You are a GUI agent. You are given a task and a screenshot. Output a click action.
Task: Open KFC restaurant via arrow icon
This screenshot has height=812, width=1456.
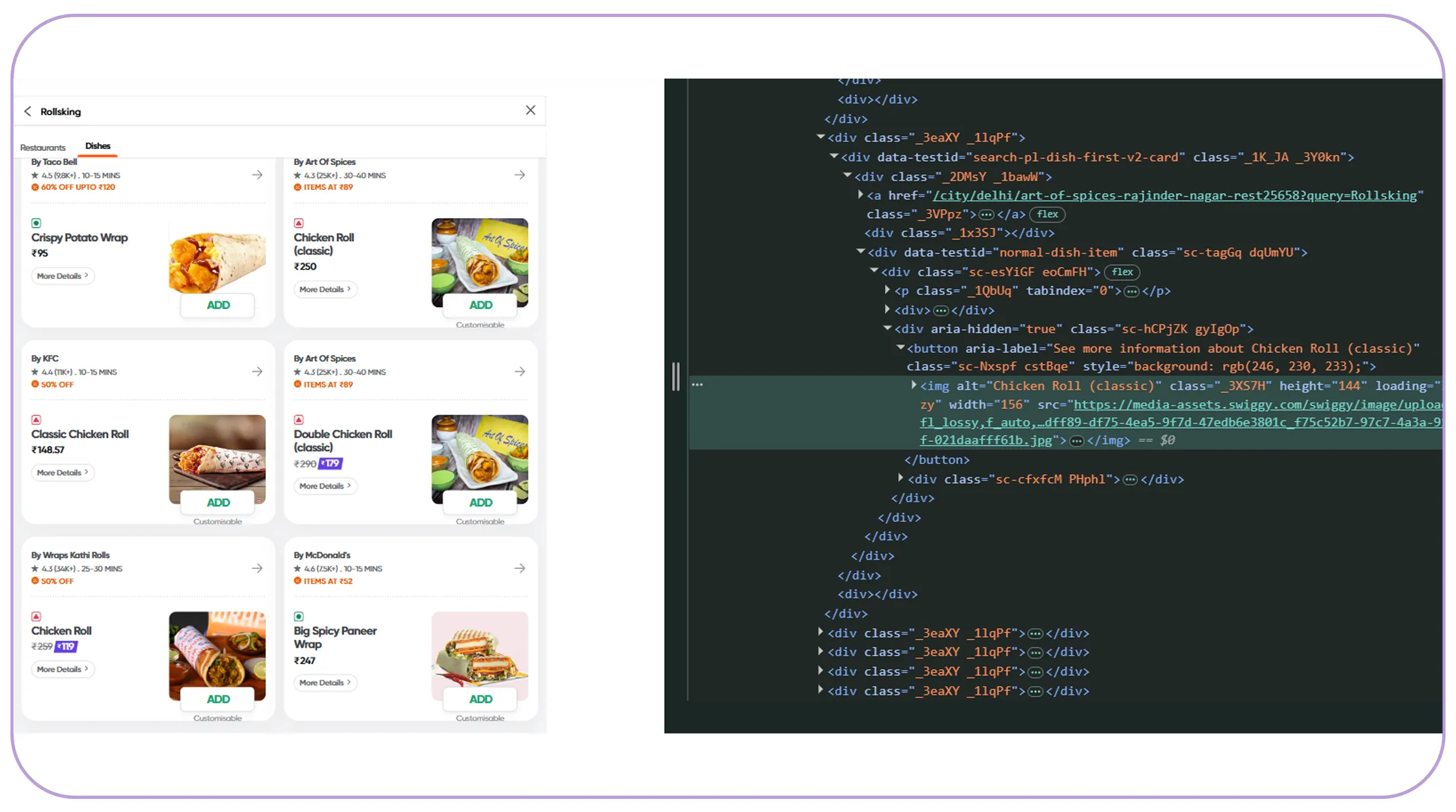click(x=257, y=371)
